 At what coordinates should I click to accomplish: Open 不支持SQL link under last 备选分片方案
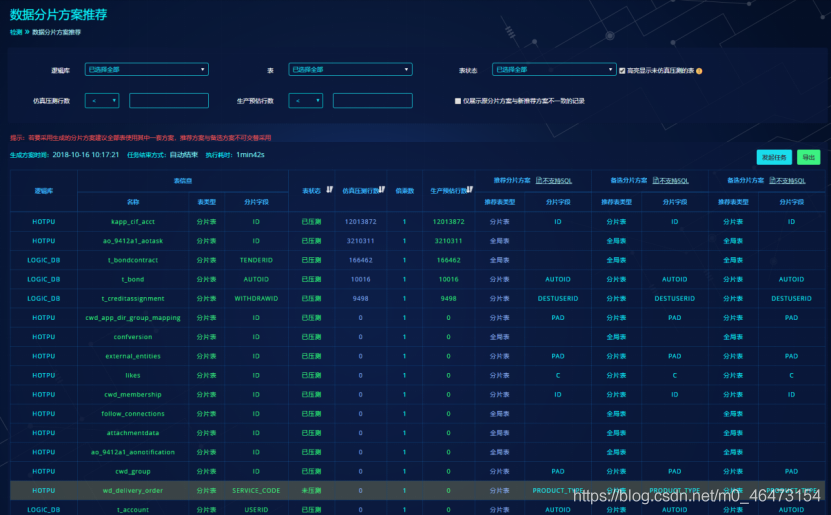(787, 181)
